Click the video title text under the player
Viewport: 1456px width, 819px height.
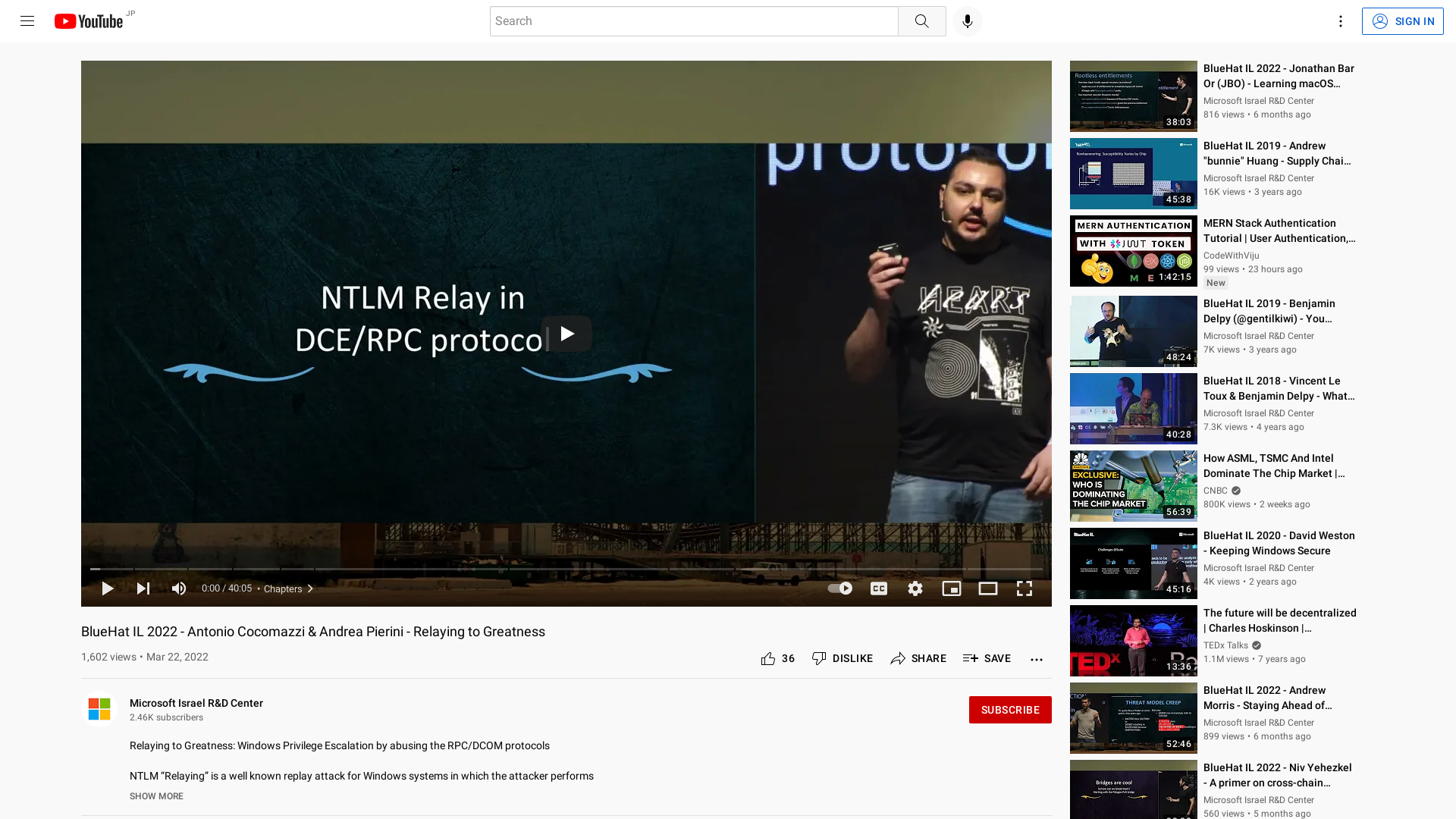313,632
